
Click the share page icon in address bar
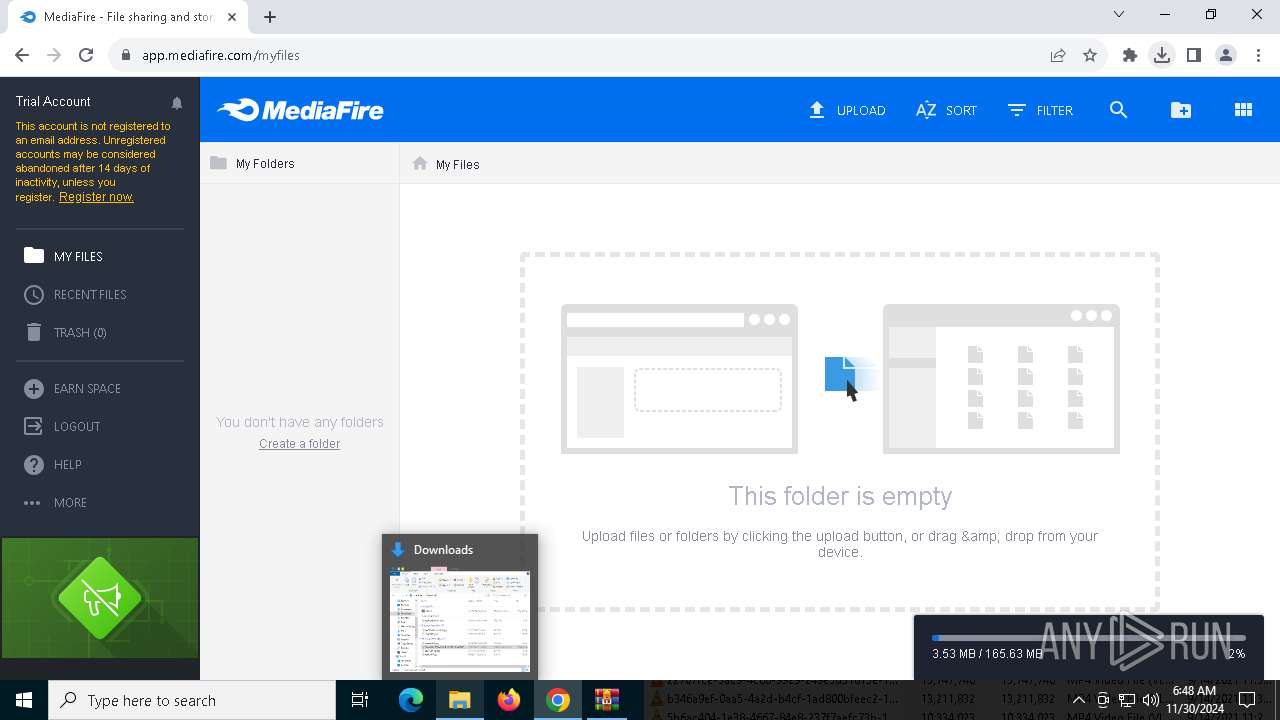coord(1058,55)
